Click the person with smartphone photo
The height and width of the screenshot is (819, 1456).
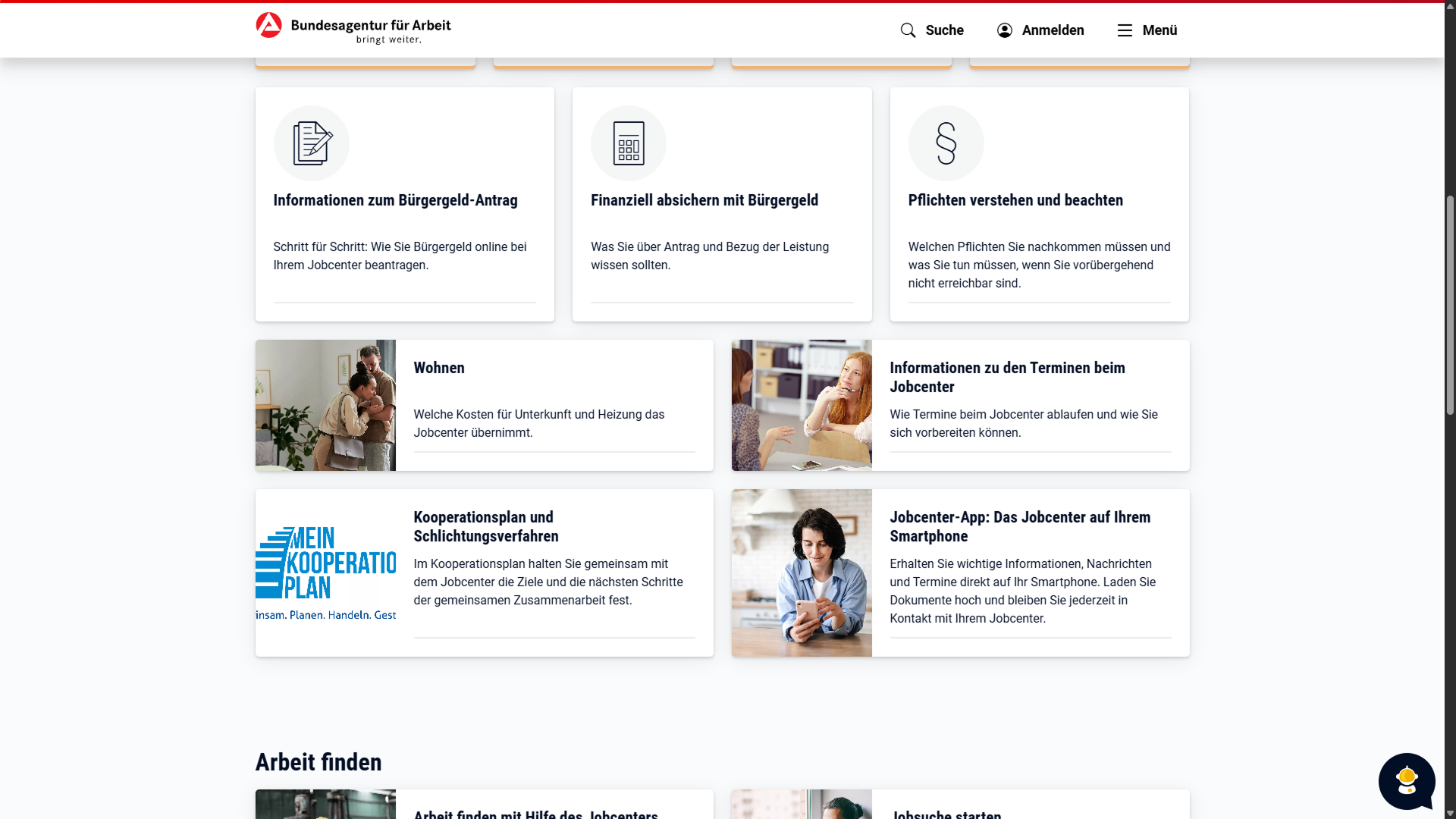pos(802,573)
